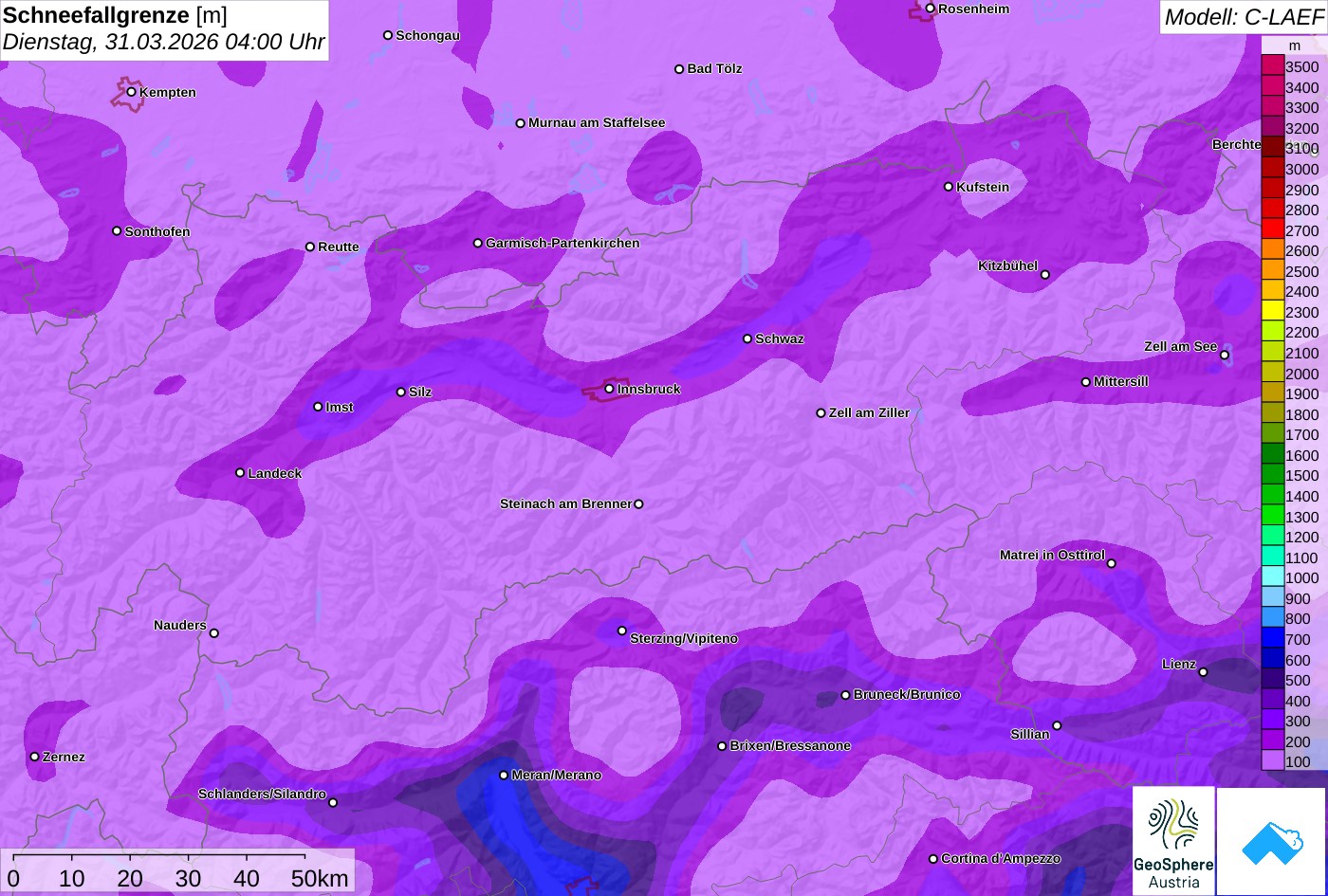The height and width of the screenshot is (896, 1328).
Task: Pick the 3500 m legend color swatch
Action: (x=1272, y=66)
